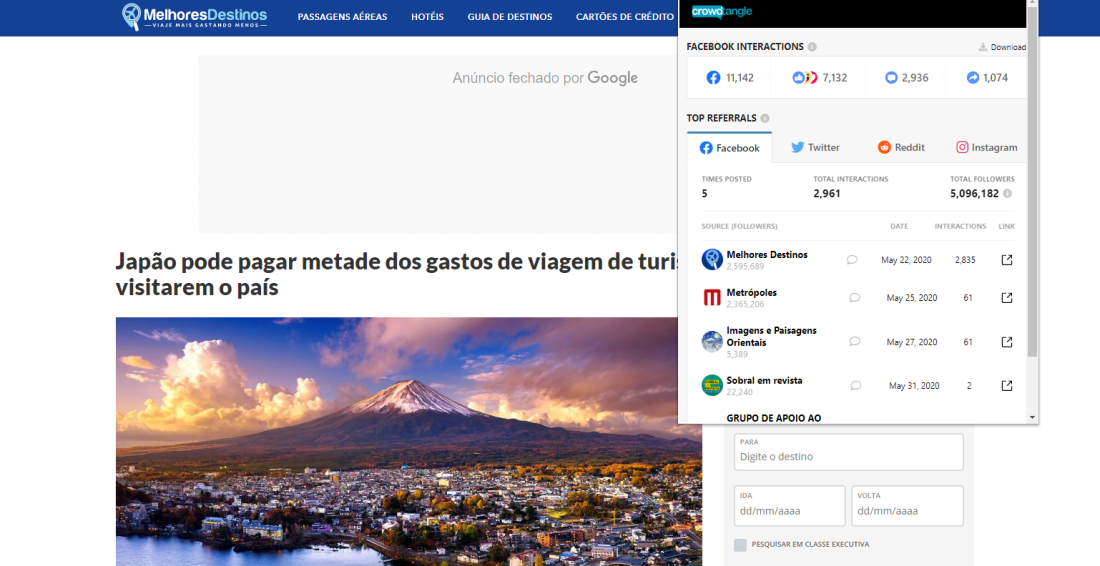This screenshot has height=566, width=1100.
Task: Open Cartões de Crédito menu item
Action: coord(625,17)
